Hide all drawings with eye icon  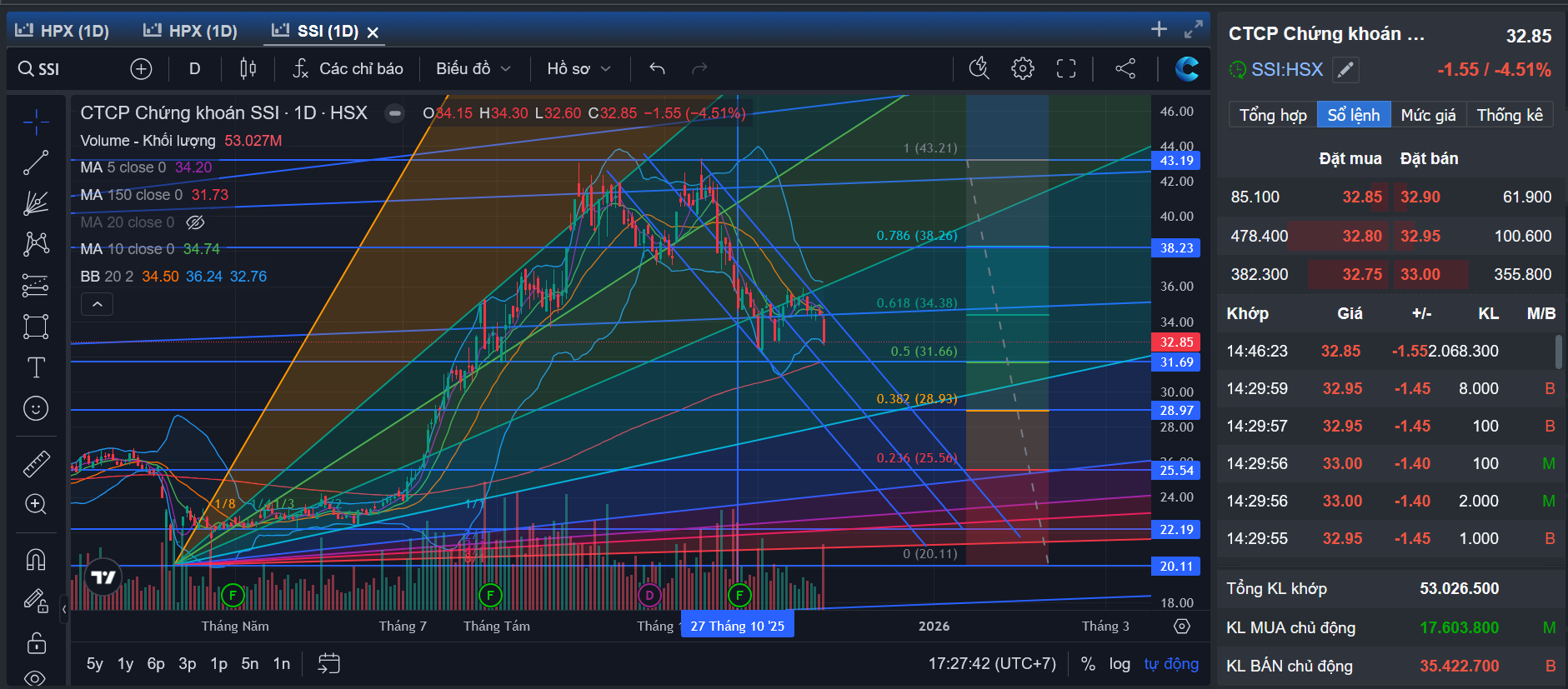[x=36, y=678]
